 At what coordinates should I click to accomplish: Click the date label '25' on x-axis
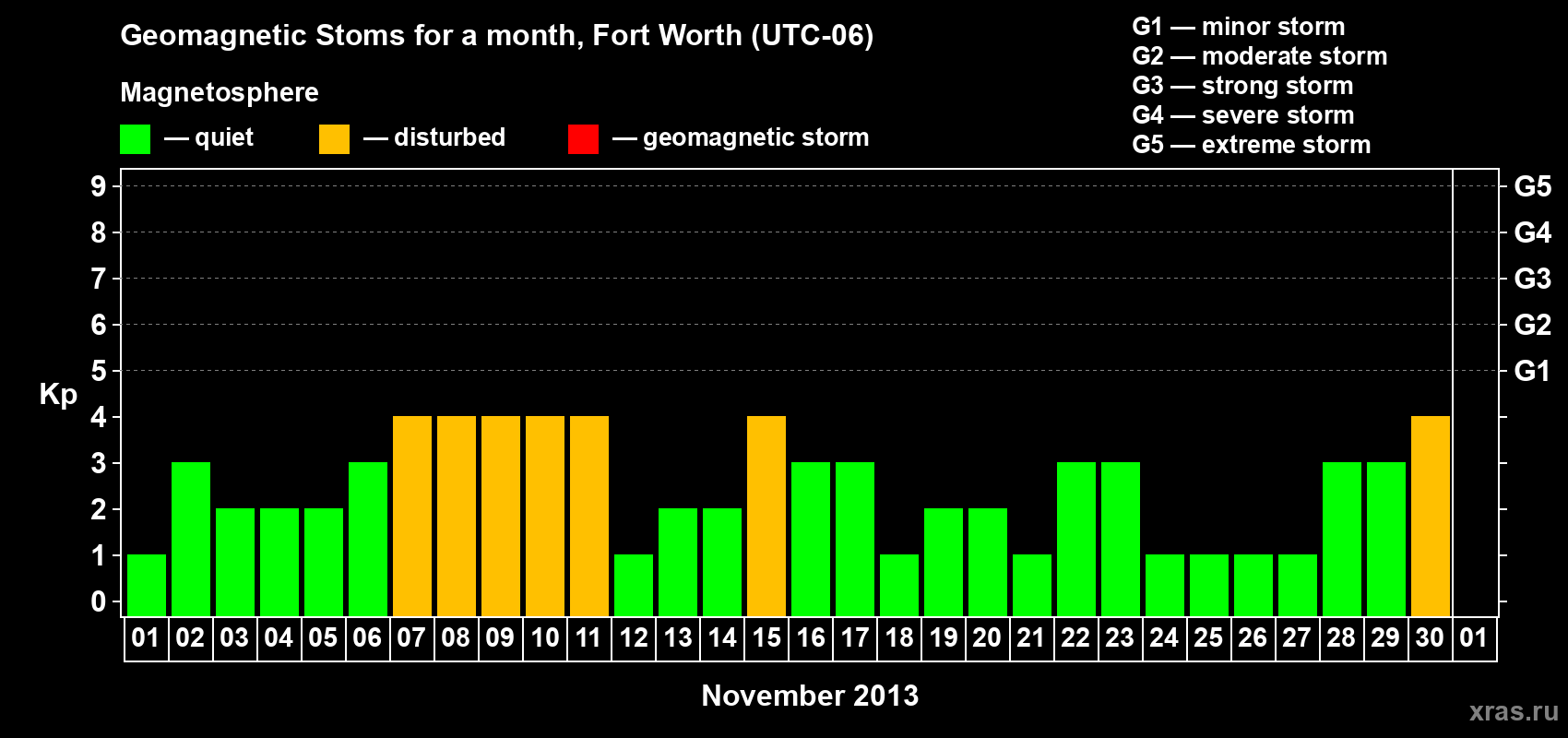[1208, 638]
